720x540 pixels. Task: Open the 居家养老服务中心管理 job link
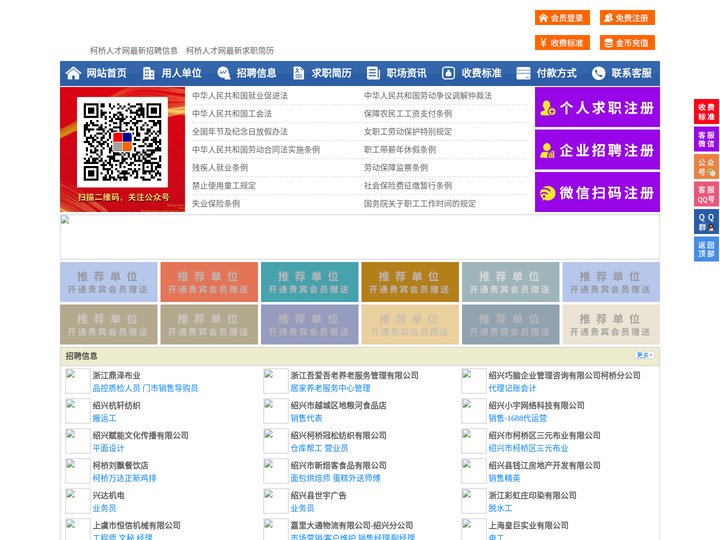330,388
